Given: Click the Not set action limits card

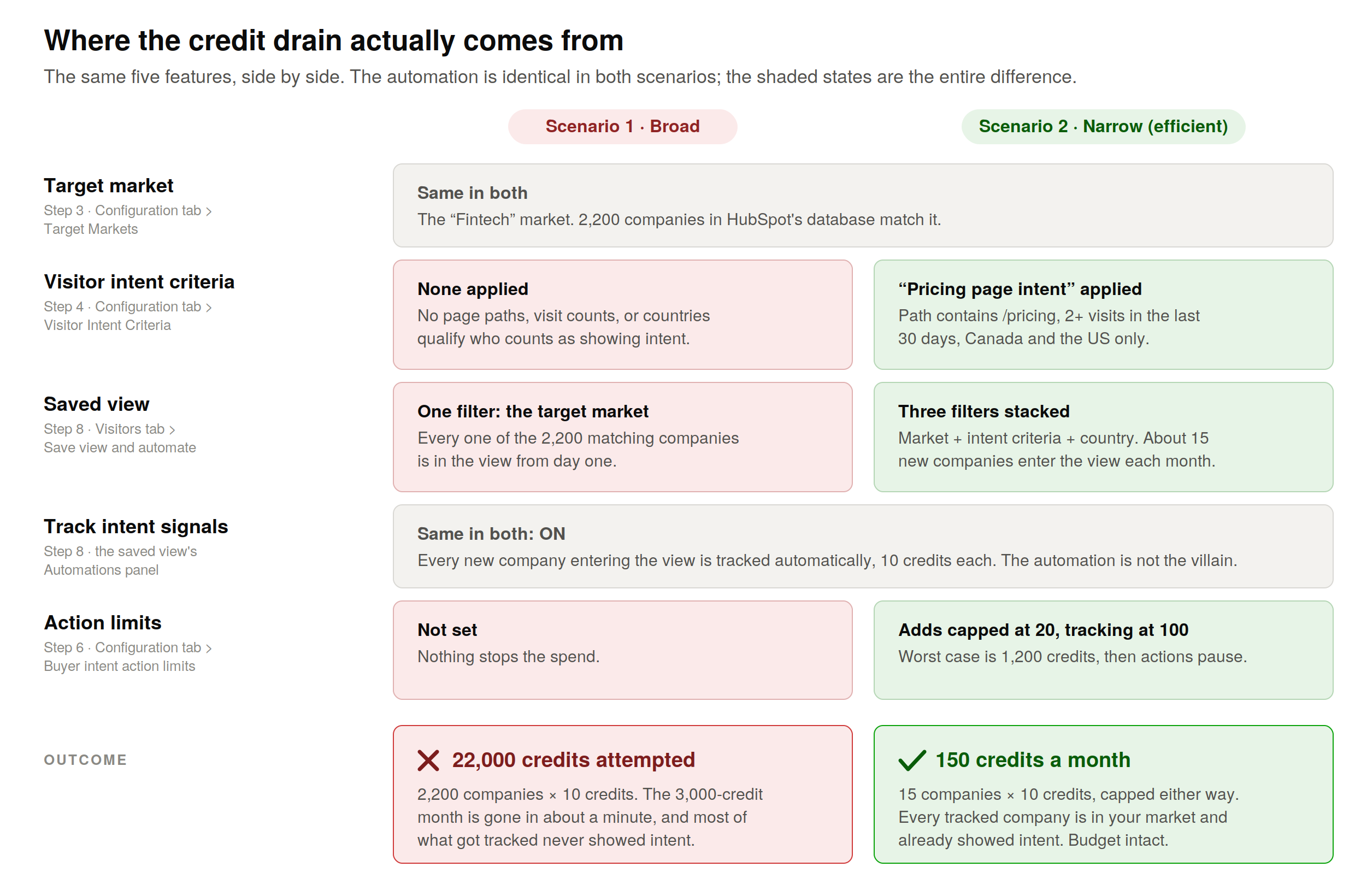Looking at the screenshot, I should [622, 650].
